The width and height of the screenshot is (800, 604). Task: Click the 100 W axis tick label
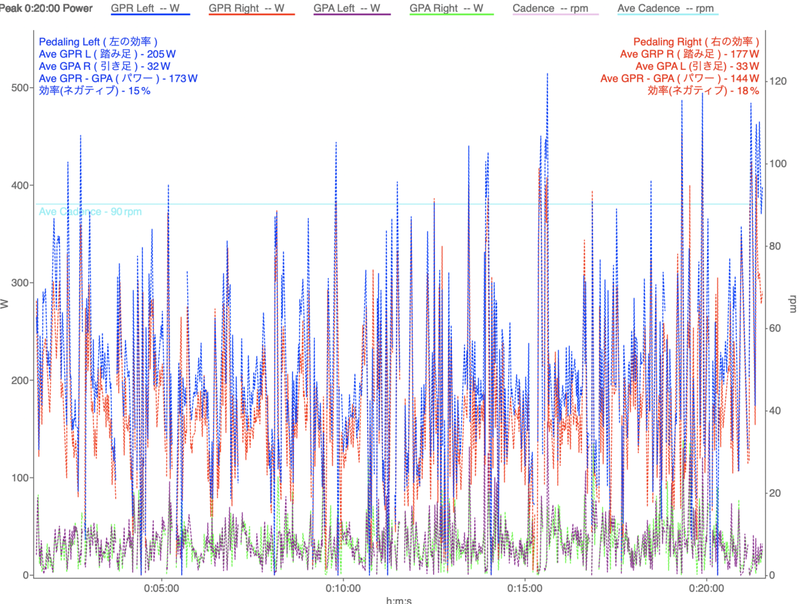(20, 478)
